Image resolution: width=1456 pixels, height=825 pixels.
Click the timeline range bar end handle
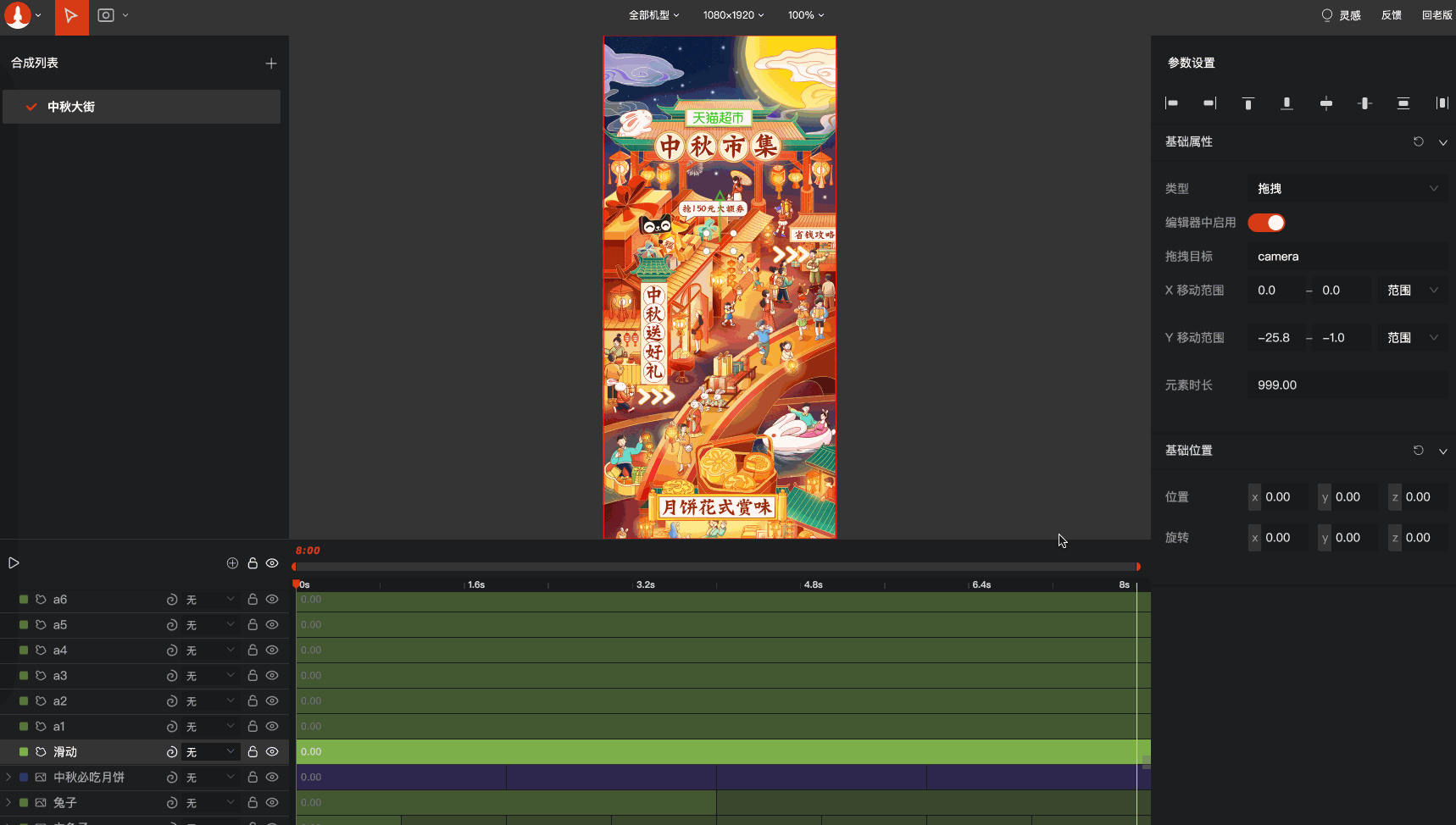pyautogui.click(x=1138, y=567)
